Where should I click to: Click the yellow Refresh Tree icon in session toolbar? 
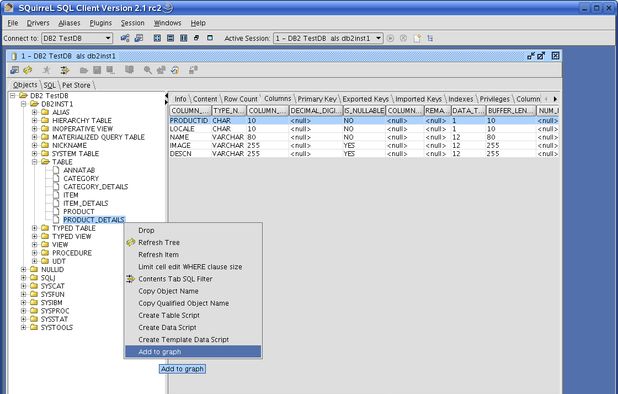28,70
